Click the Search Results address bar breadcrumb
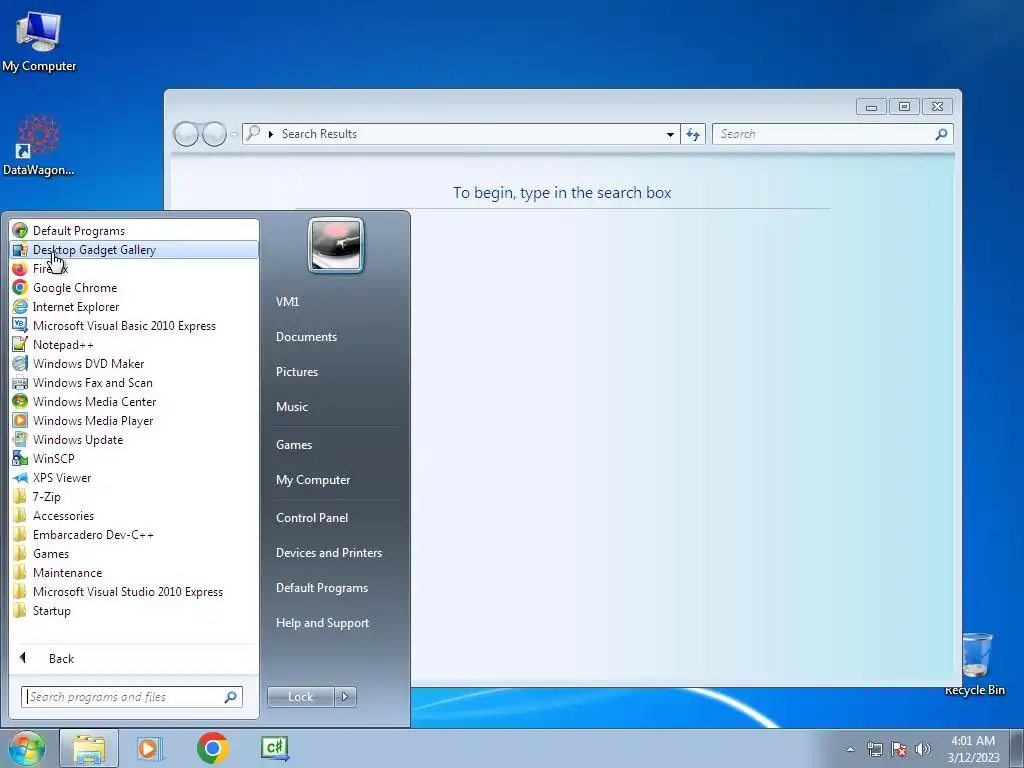Viewport: 1024px width, 768px height. coord(319,134)
